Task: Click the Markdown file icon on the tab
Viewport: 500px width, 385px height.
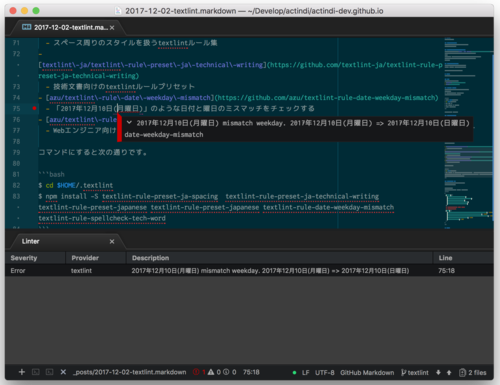Action: pyautogui.click(x=26, y=27)
